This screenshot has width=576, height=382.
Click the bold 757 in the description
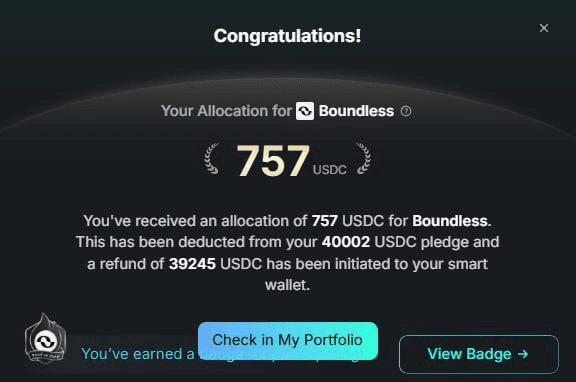(324, 221)
